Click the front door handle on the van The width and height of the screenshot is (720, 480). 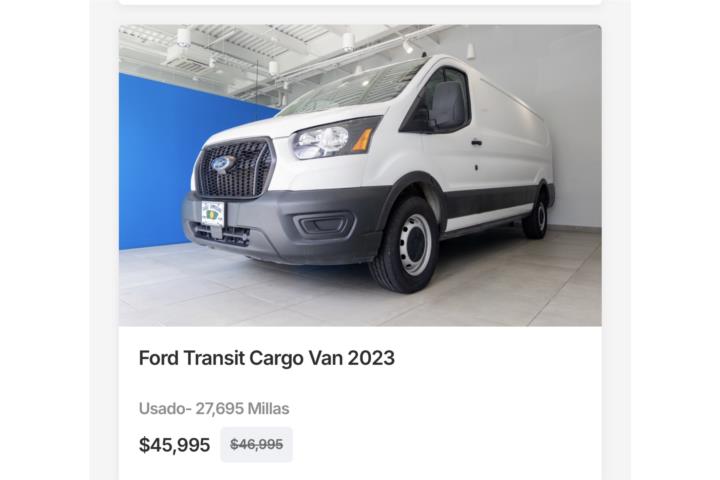tap(476, 143)
